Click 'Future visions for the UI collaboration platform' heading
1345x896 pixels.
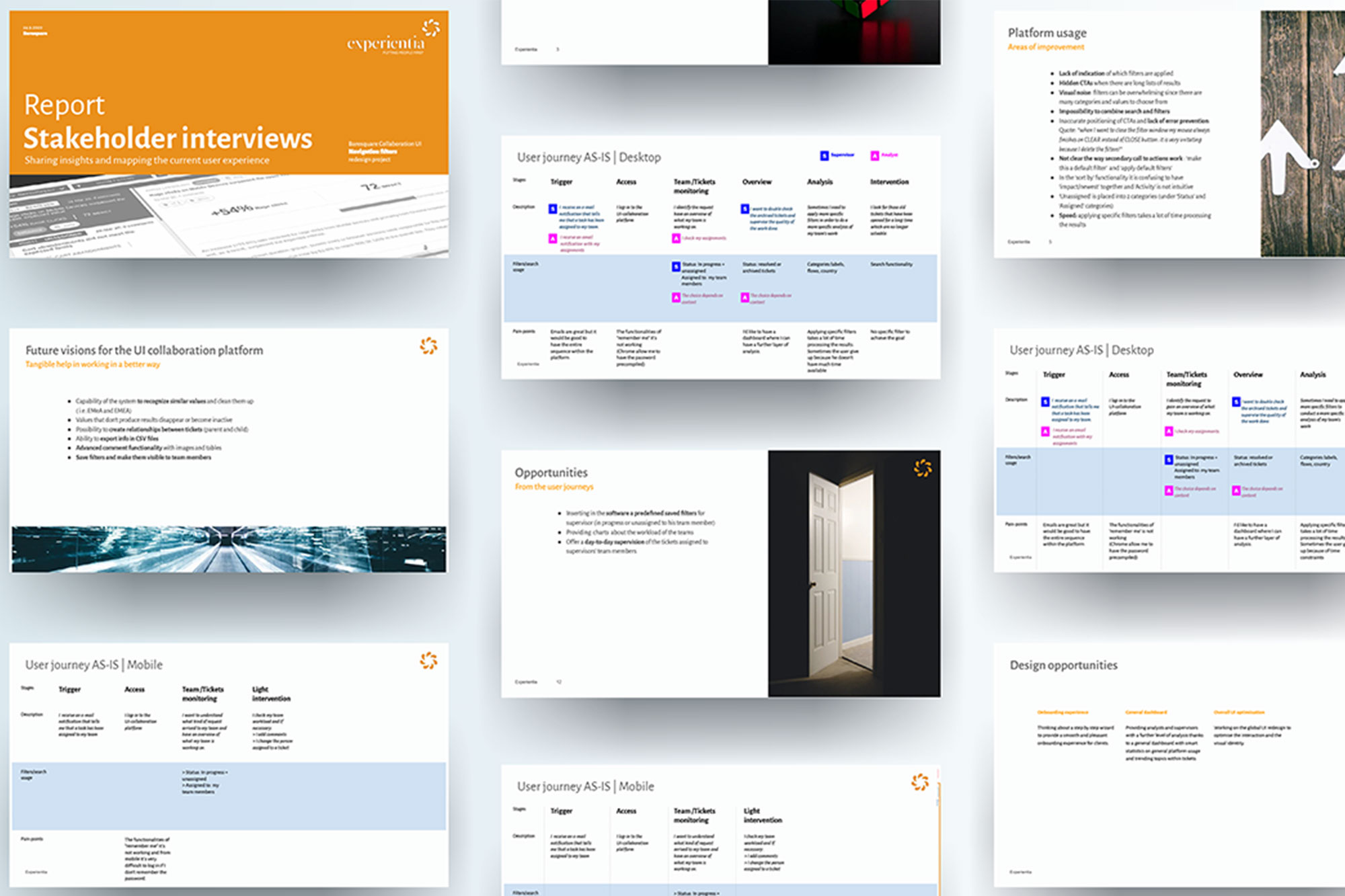tap(144, 350)
